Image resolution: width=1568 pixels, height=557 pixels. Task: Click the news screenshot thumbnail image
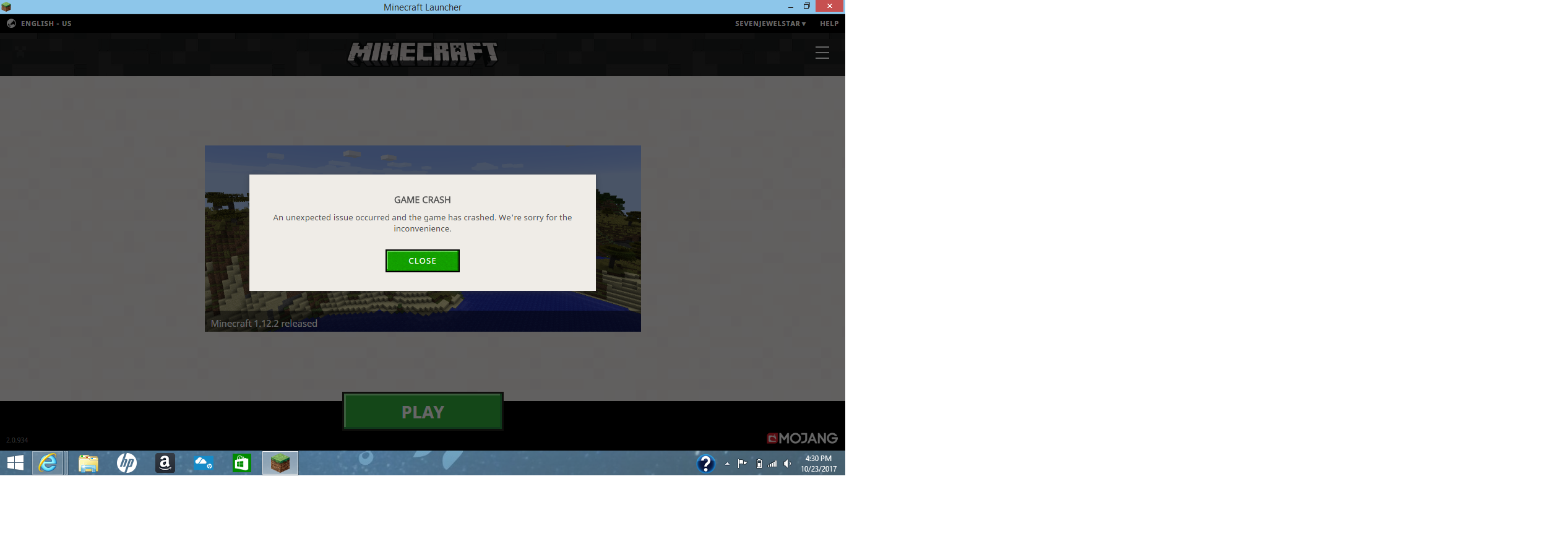[423, 238]
